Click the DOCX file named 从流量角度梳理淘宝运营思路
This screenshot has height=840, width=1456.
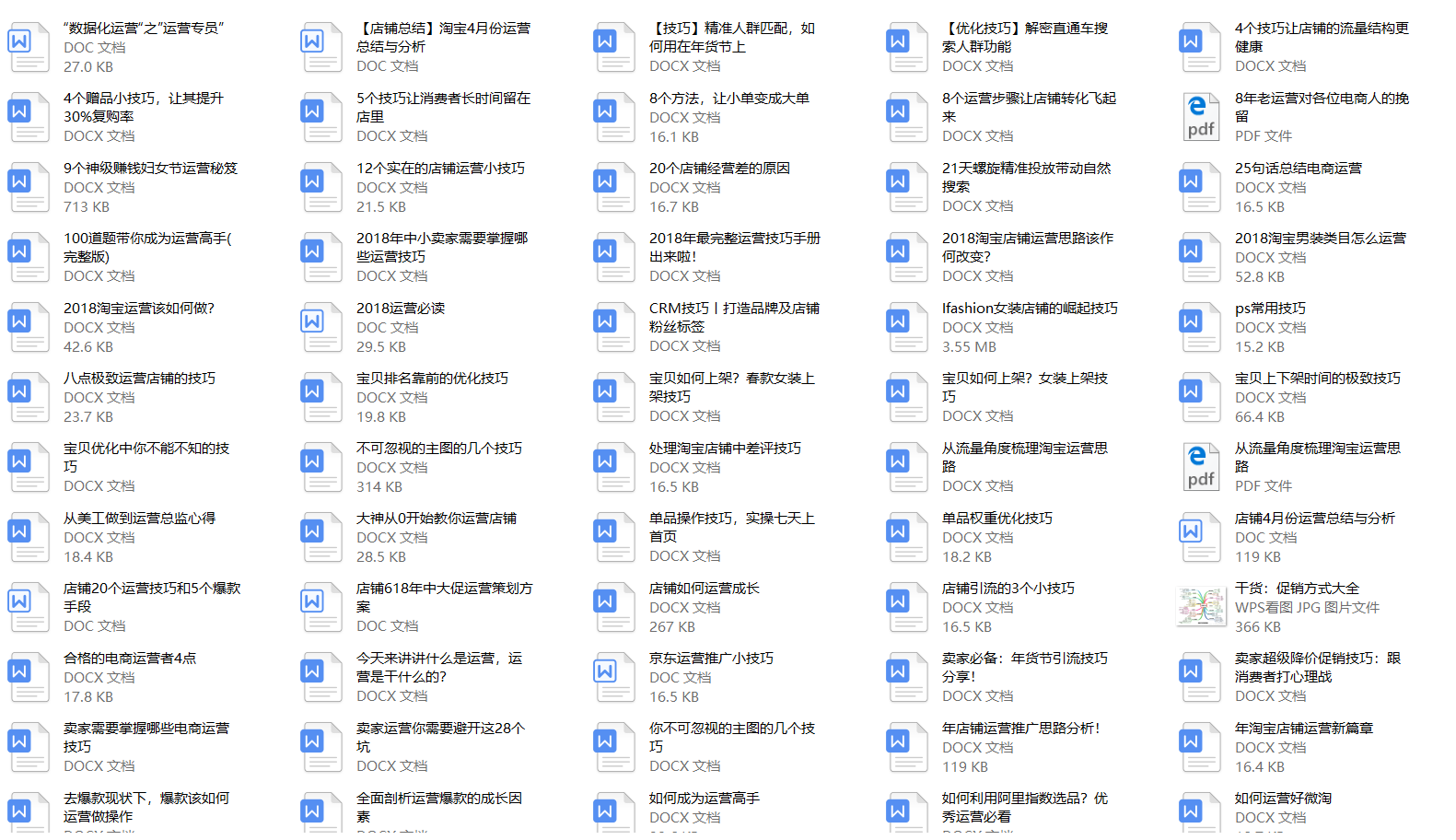point(1025,457)
